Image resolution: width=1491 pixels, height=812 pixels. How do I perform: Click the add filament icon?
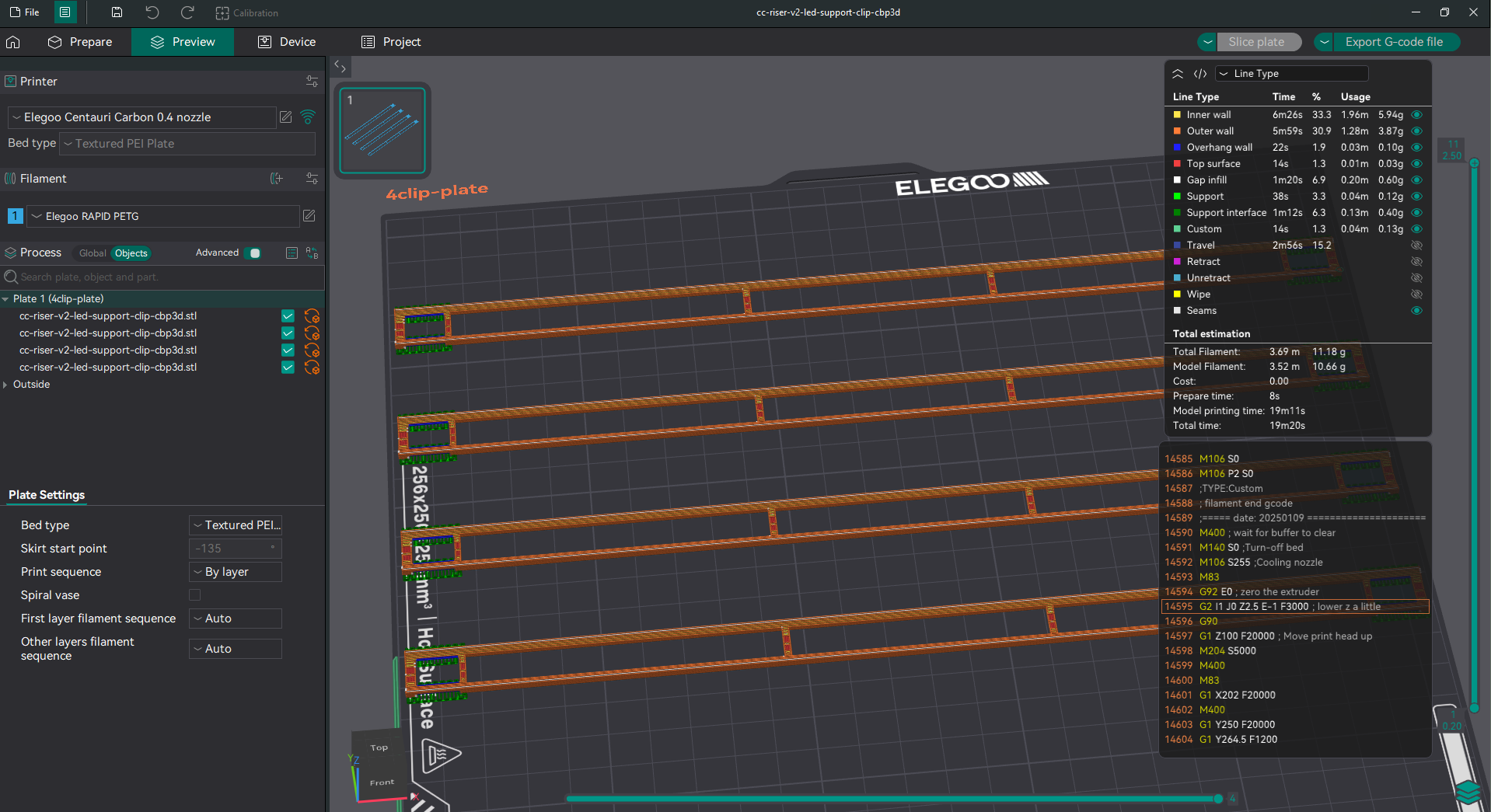click(277, 178)
